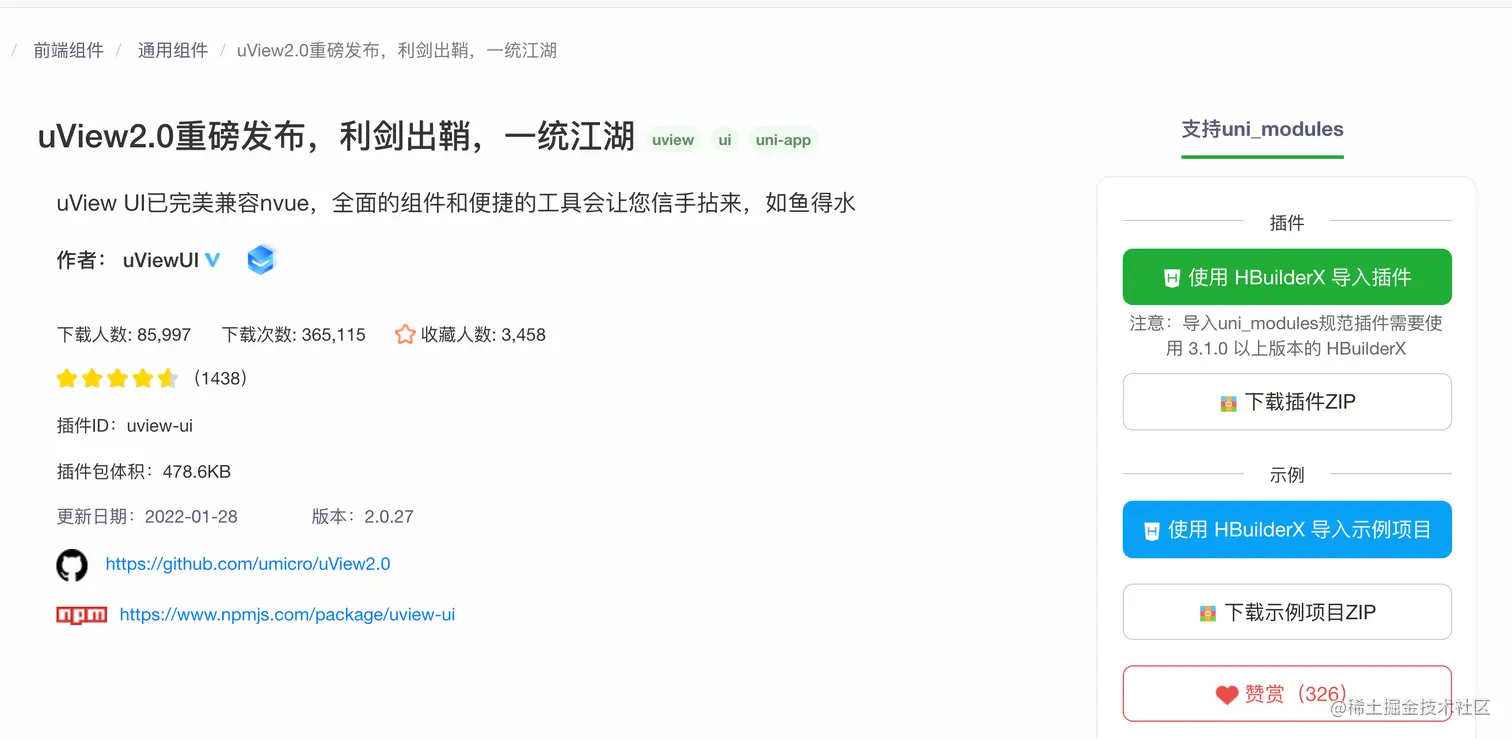Click 下载插件ZIP button

[1287, 402]
